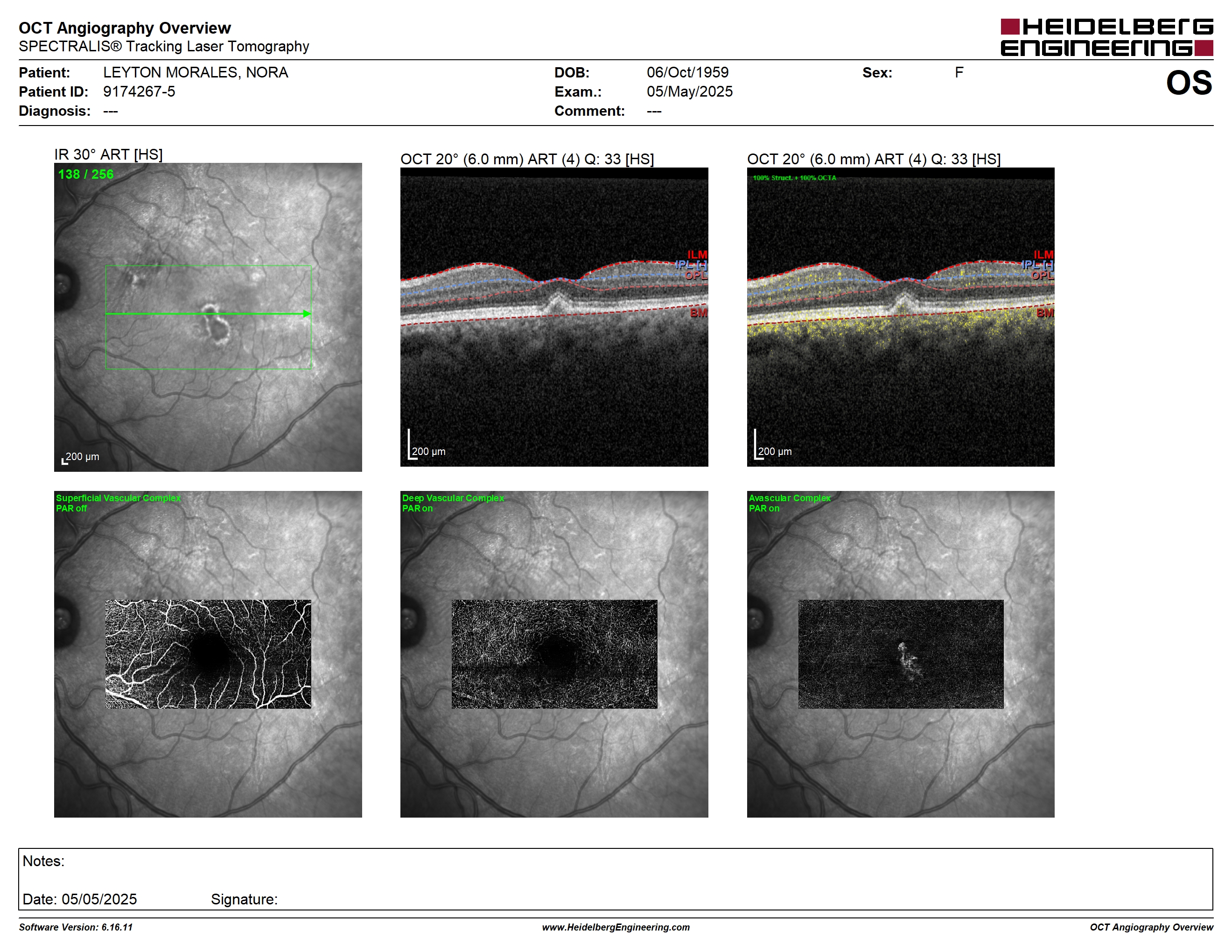The image size is (1232, 952).
Task: Click 'Superficial Vascular Complex' label
Action: click(x=118, y=498)
